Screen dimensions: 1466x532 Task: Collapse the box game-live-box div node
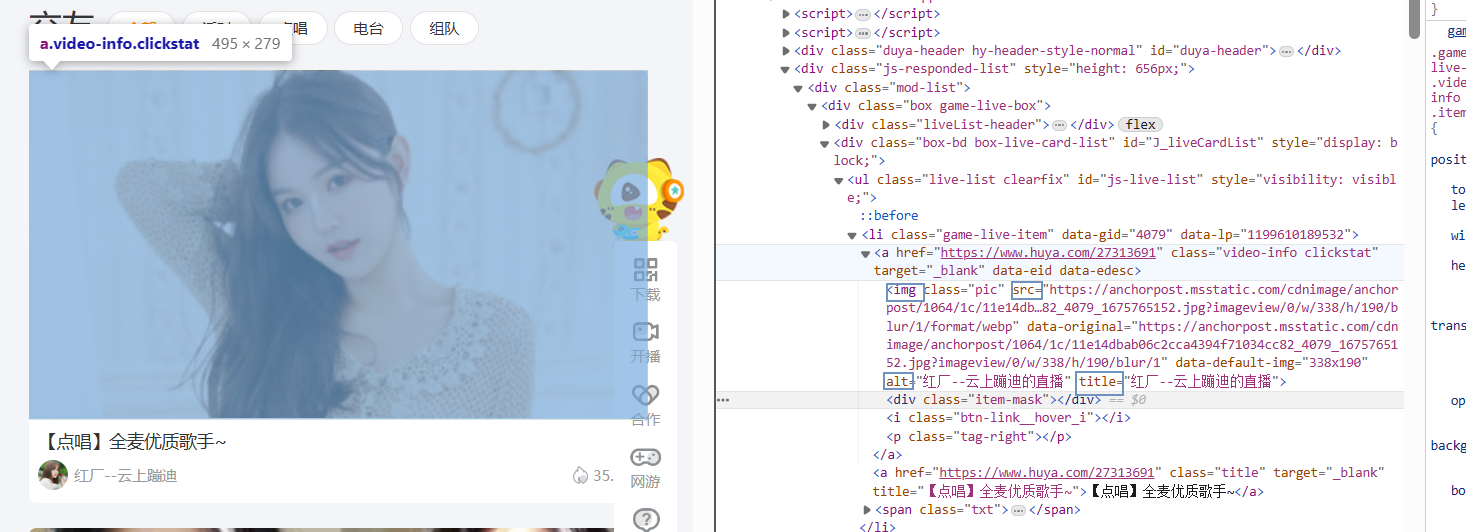tap(813, 106)
